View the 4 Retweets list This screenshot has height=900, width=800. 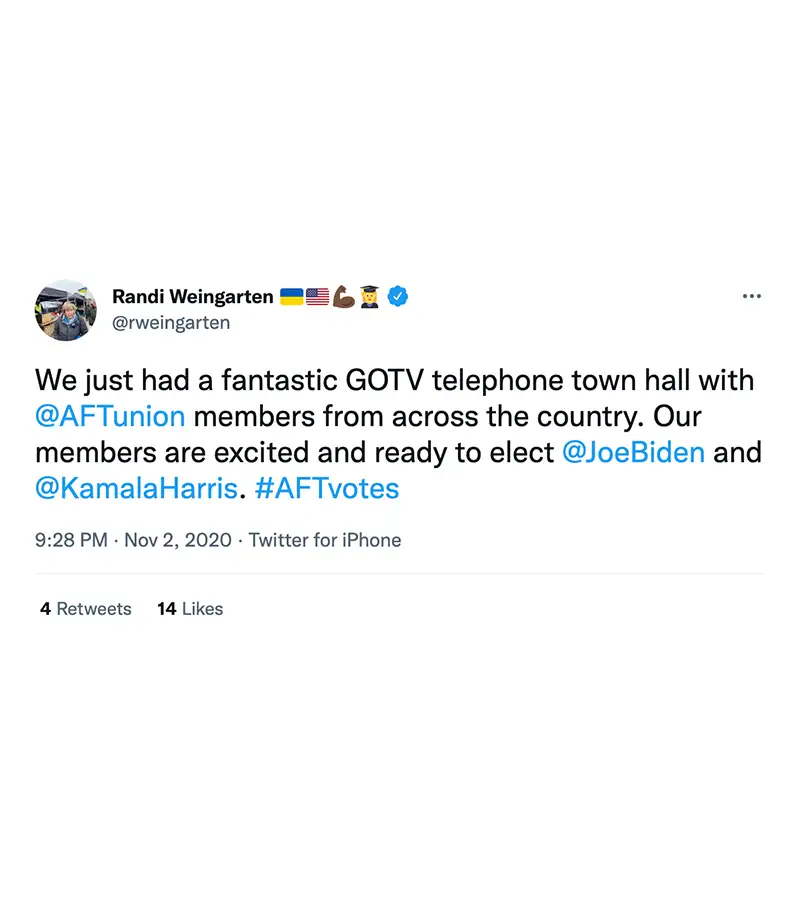[x=86, y=608]
